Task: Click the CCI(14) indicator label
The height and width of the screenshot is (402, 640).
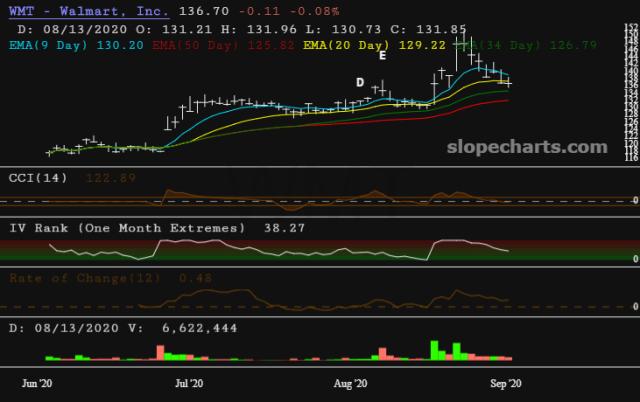Action: [x=38, y=178]
